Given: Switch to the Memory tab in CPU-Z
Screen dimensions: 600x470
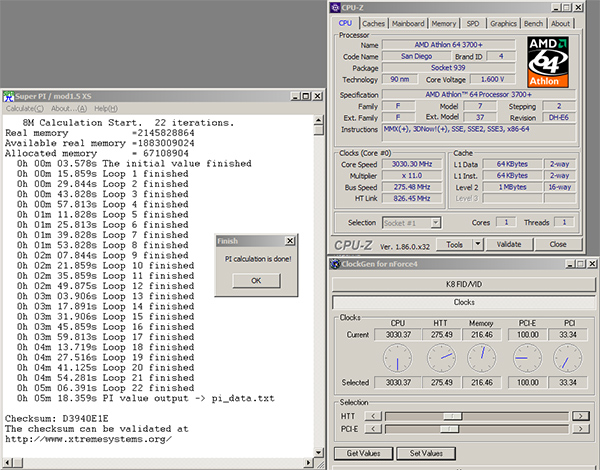Looking at the screenshot, I should click(x=443, y=24).
